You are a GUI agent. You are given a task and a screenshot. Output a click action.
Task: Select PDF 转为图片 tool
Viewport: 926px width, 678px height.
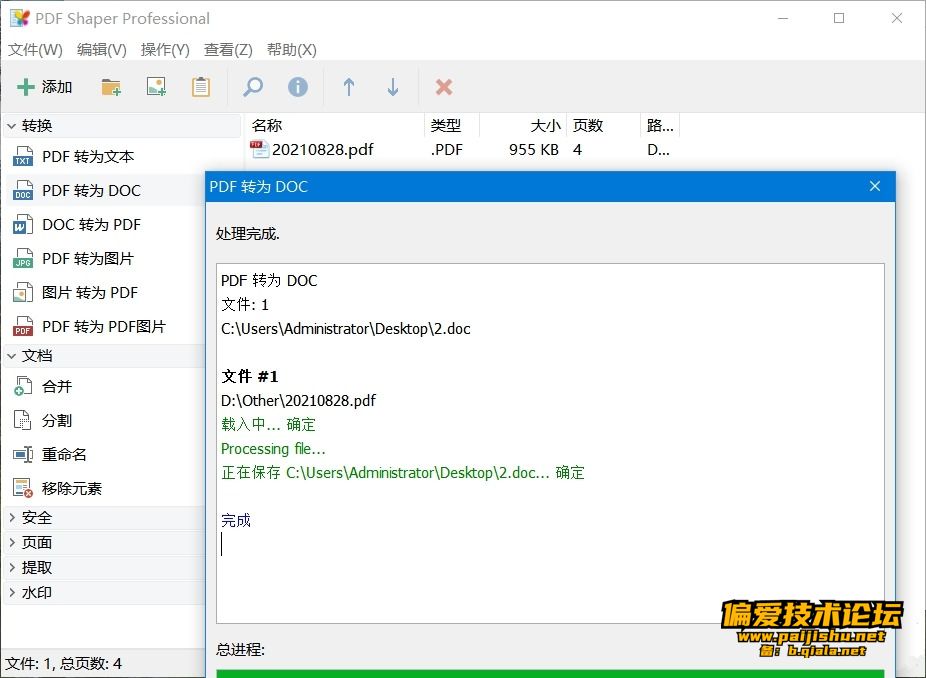[88, 259]
